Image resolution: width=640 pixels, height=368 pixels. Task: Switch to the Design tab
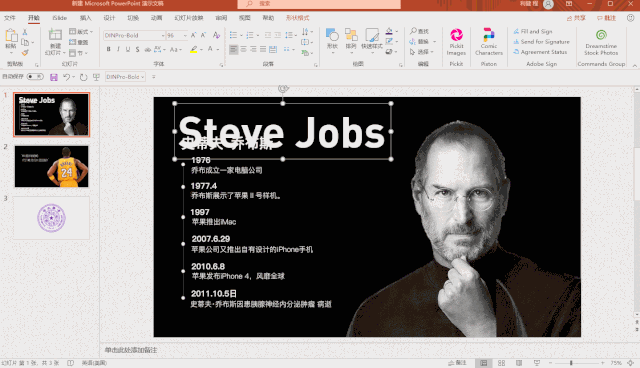[x=109, y=18]
